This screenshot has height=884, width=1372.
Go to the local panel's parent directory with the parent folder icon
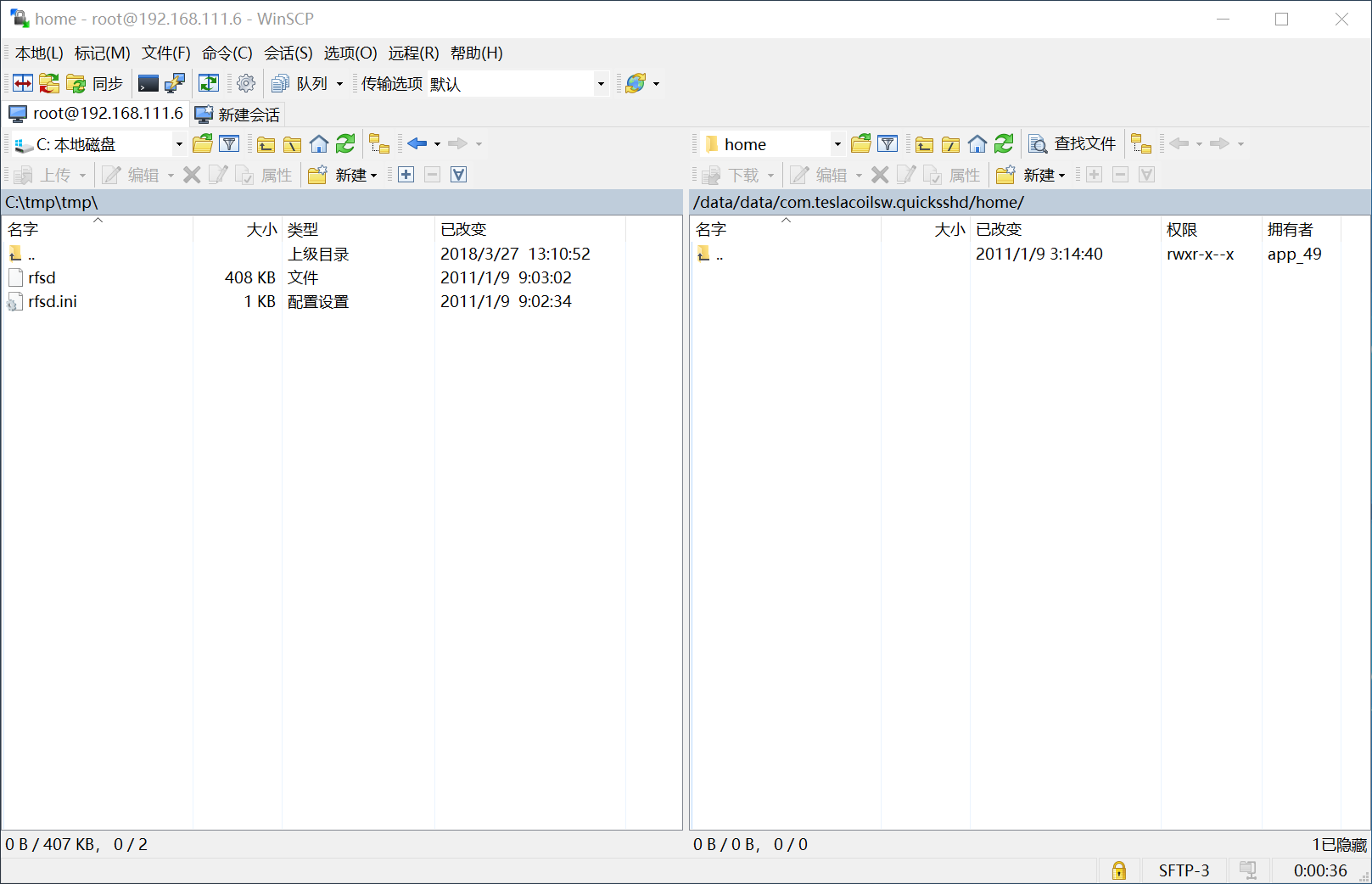pos(266,144)
